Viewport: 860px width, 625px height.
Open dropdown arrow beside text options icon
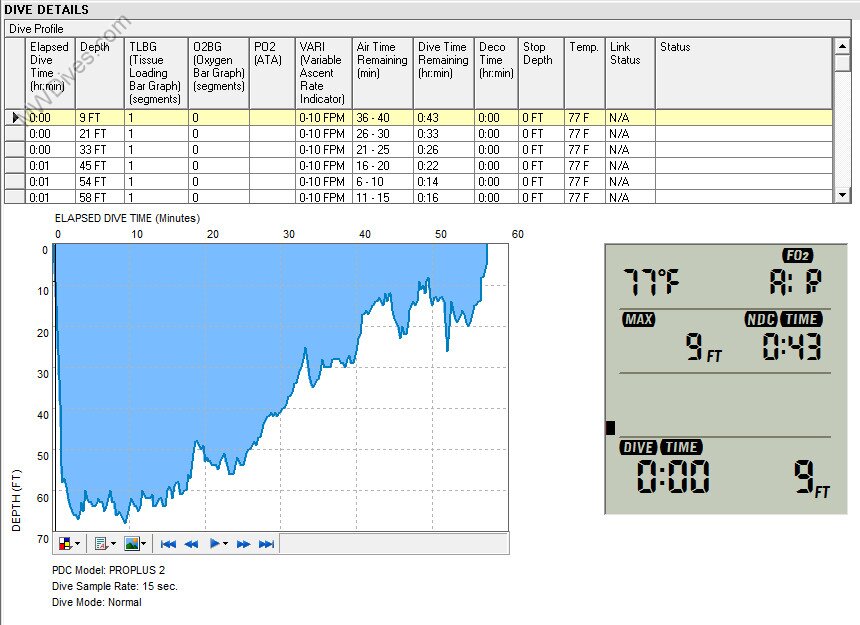click(x=112, y=544)
